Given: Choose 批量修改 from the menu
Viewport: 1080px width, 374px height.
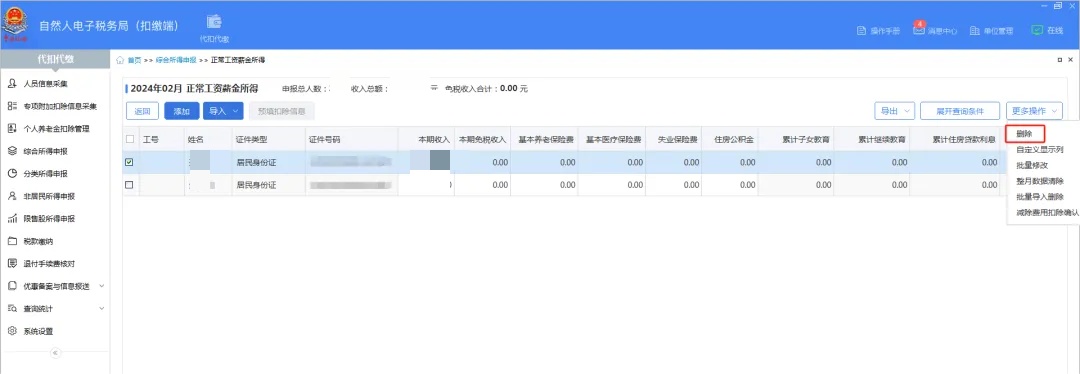Looking at the screenshot, I should (x=1032, y=165).
